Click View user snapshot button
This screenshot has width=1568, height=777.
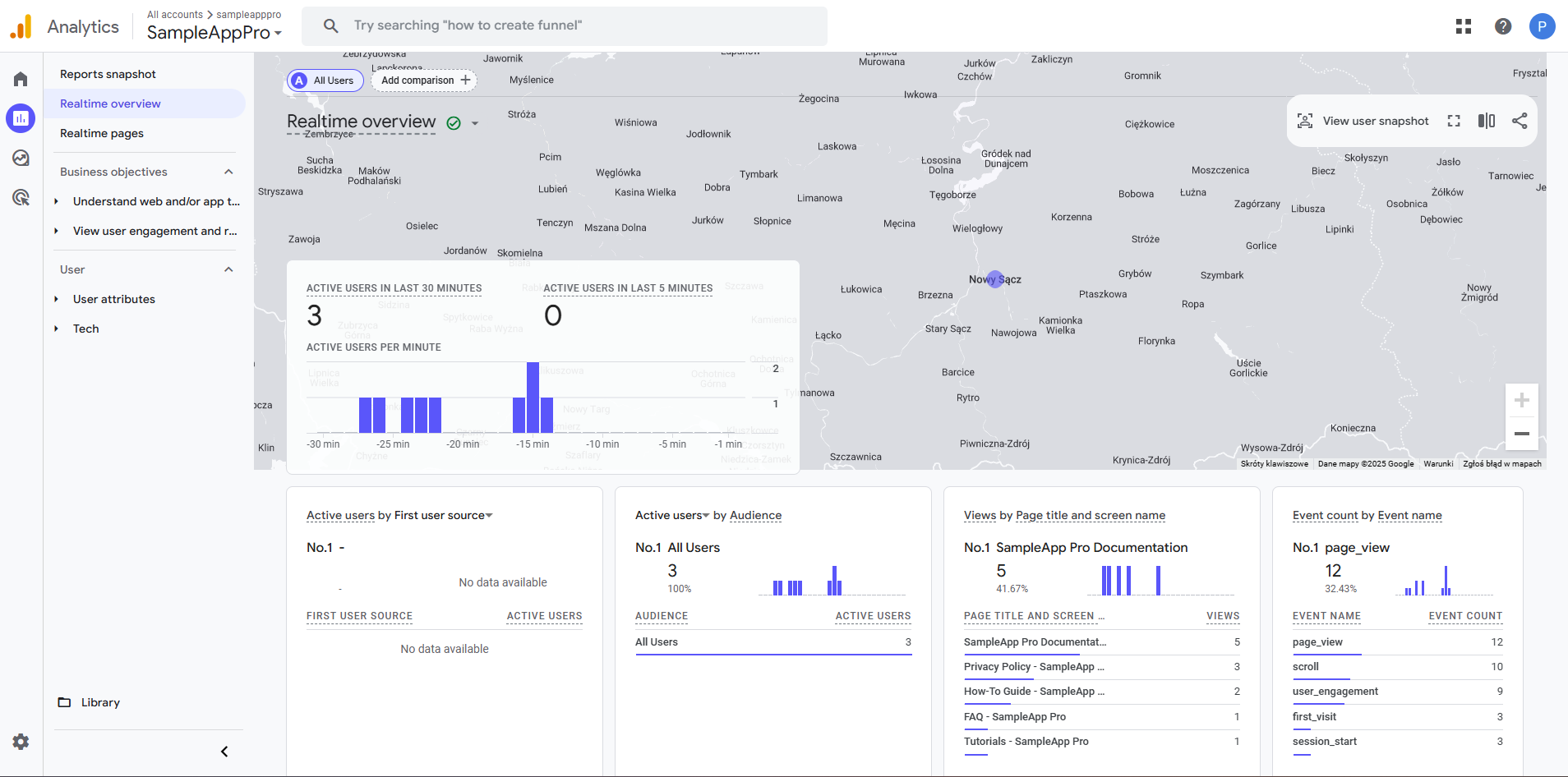tap(1363, 121)
